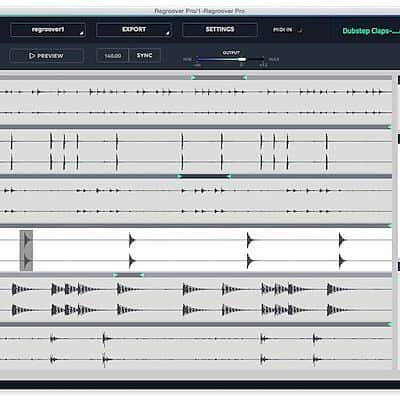This screenshot has height=400, width=400.
Task: Click the highlighted loop range bar on first layer
Action: pos(219,78)
